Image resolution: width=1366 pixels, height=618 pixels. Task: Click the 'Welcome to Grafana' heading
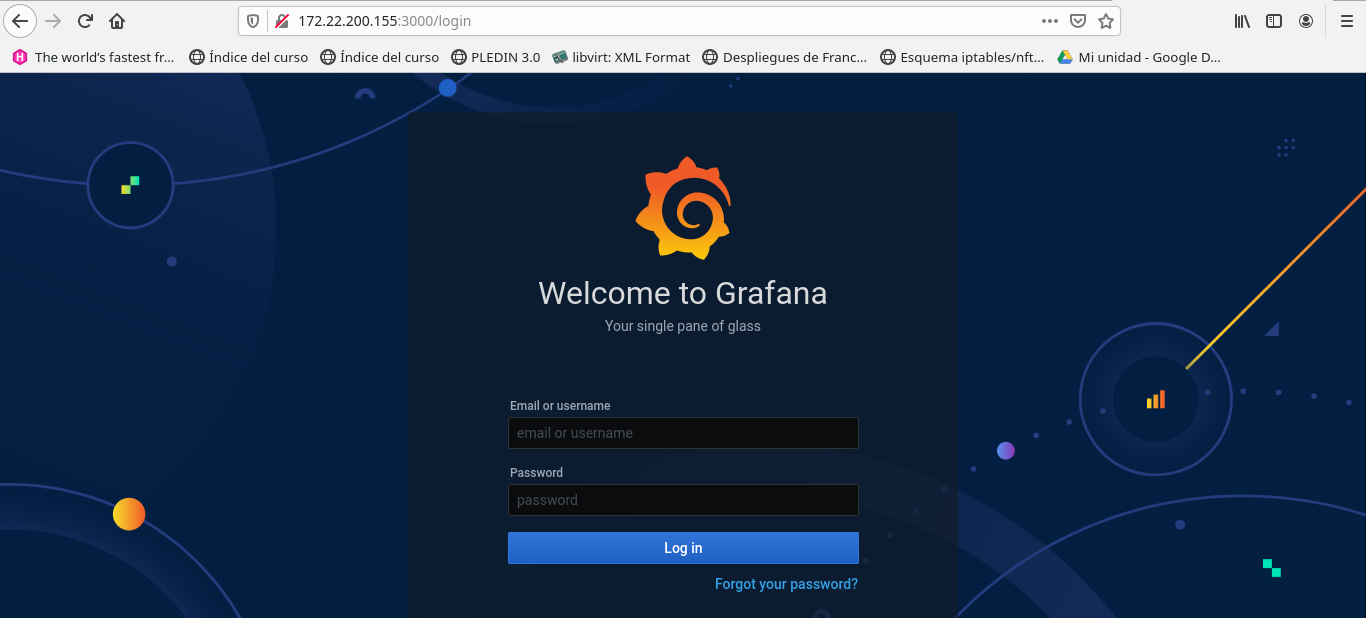pos(683,293)
